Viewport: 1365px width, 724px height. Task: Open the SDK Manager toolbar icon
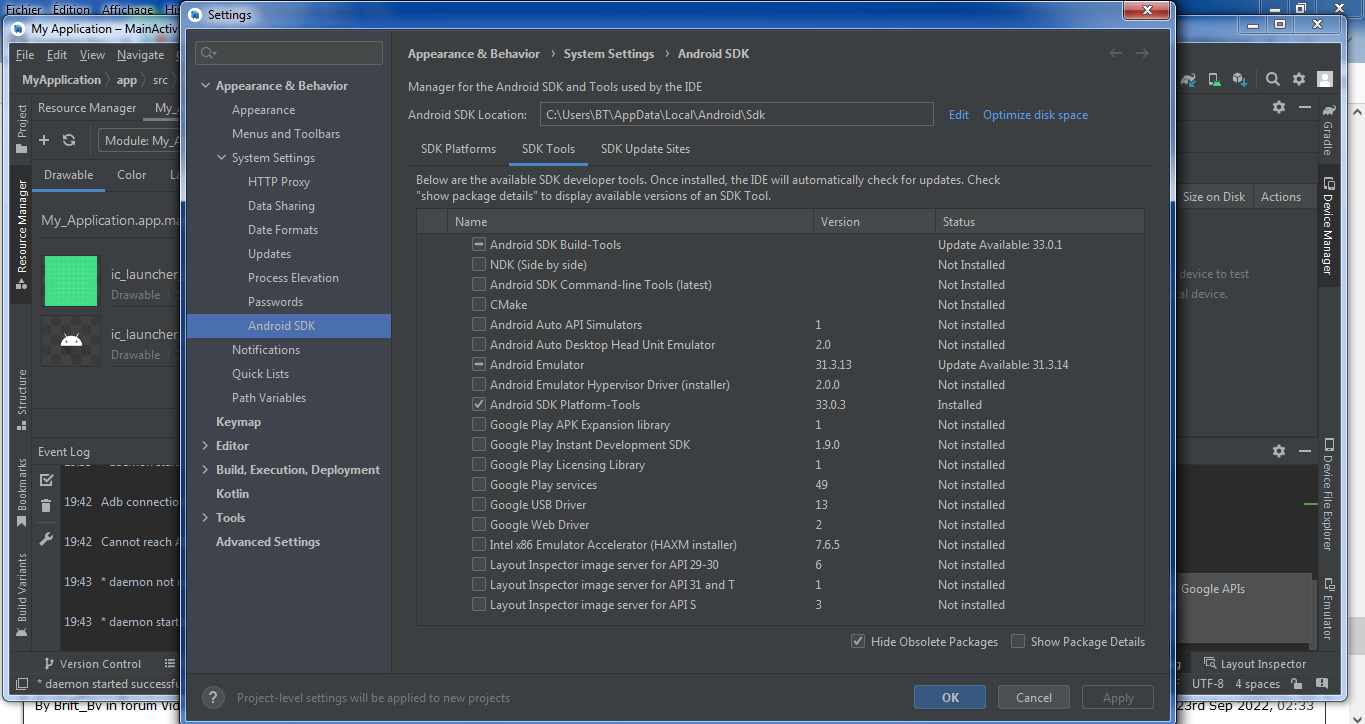[1239, 79]
